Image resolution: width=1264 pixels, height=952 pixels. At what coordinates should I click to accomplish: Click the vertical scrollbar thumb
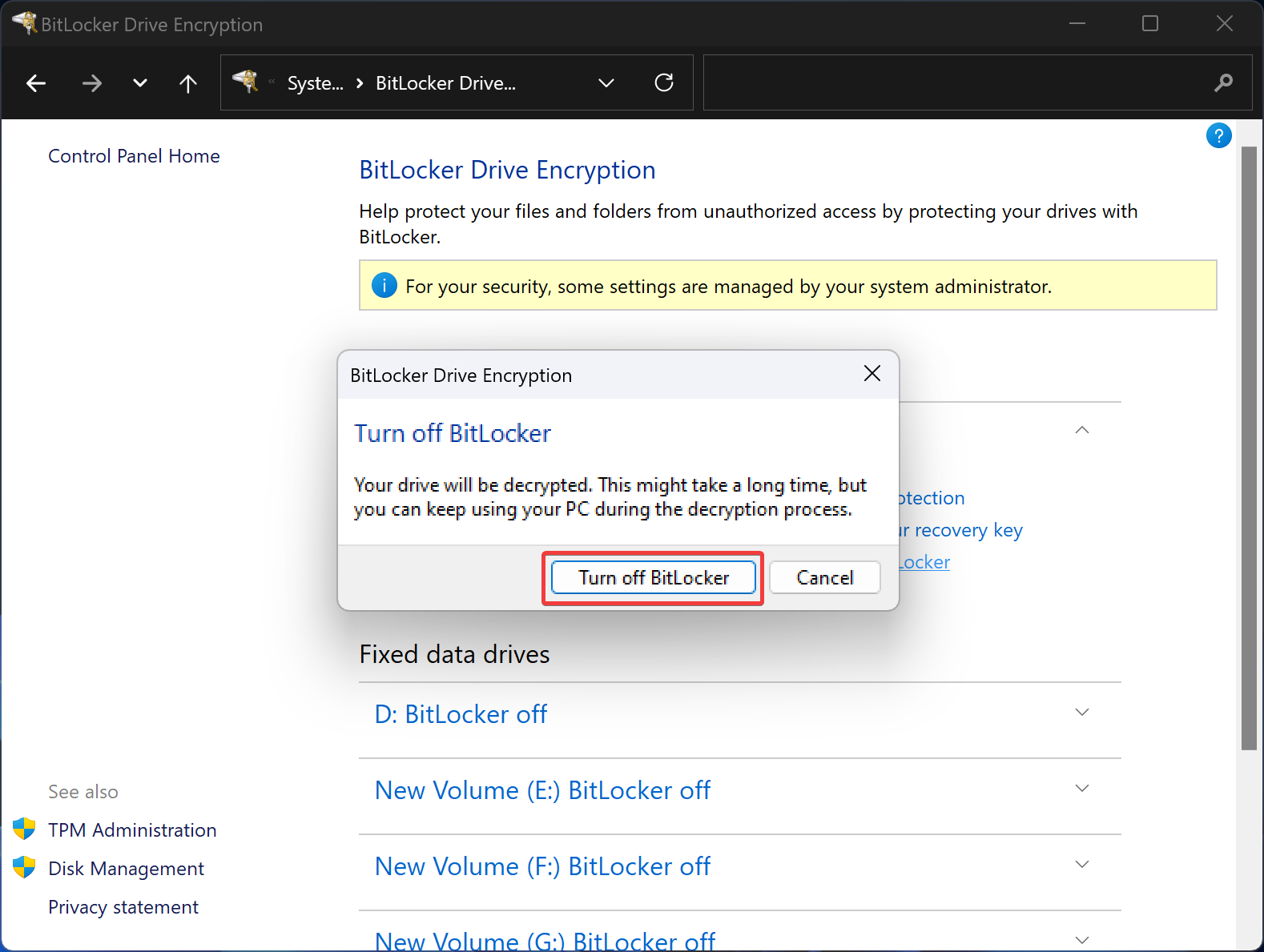pyautogui.click(x=1249, y=448)
